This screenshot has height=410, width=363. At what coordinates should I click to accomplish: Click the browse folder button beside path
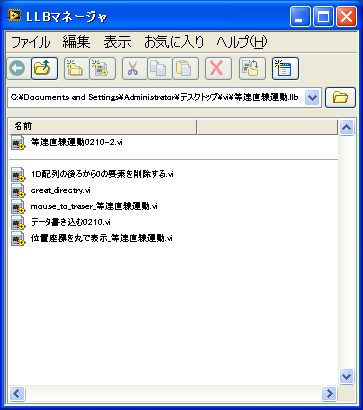[x=340, y=98]
